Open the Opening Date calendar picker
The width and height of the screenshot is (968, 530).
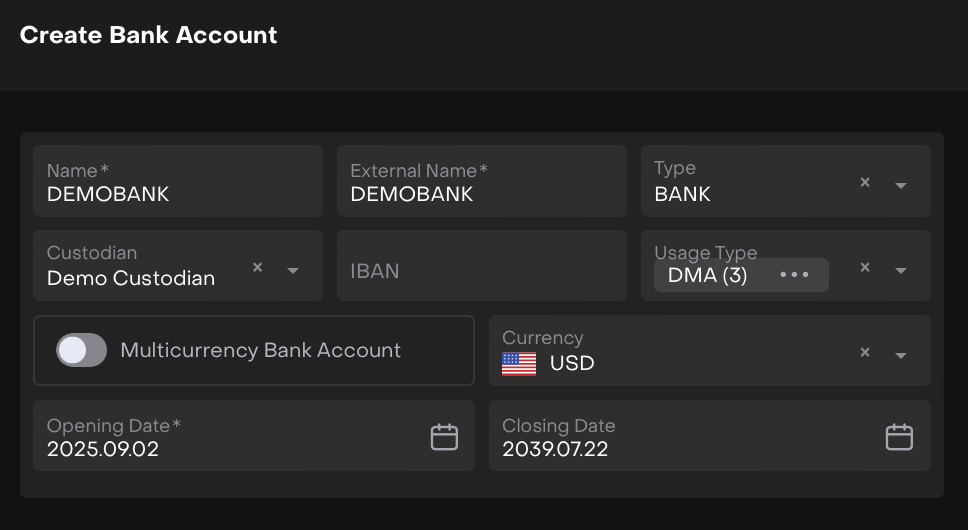click(x=444, y=437)
